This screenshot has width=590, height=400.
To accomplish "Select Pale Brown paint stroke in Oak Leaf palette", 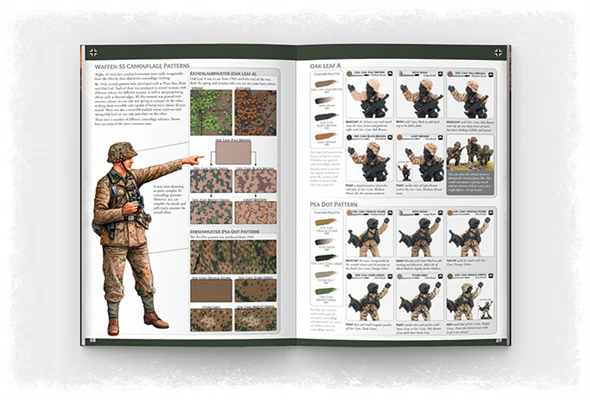I will pyautogui.click(x=325, y=83).
